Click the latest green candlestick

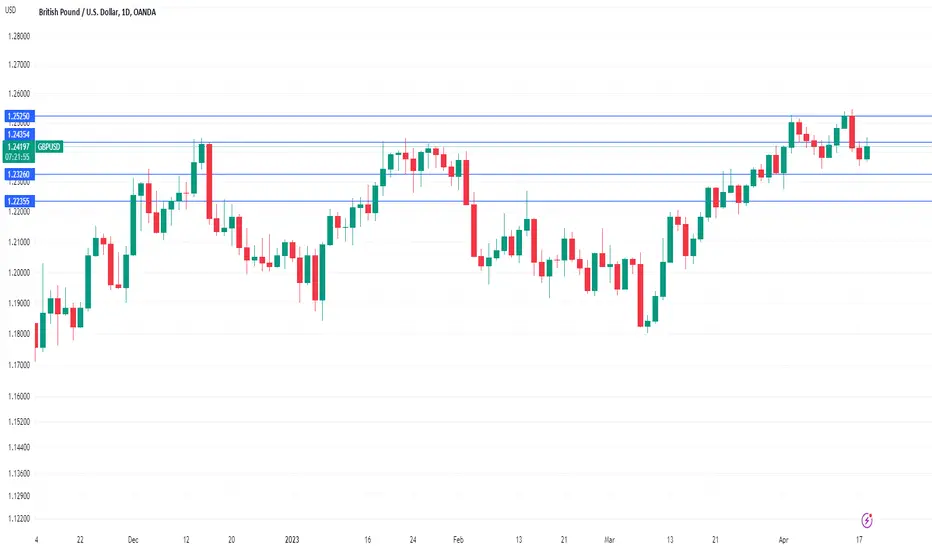pyautogui.click(x=867, y=152)
